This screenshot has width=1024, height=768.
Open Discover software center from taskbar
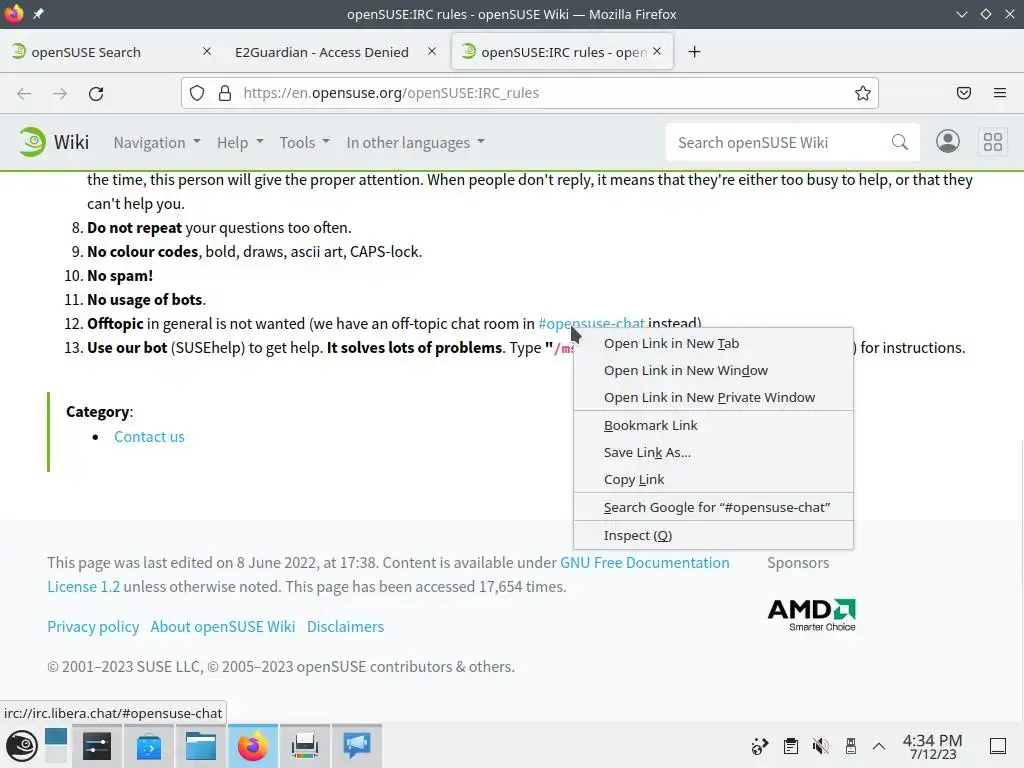pyautogui.click(x=149, y=746)
